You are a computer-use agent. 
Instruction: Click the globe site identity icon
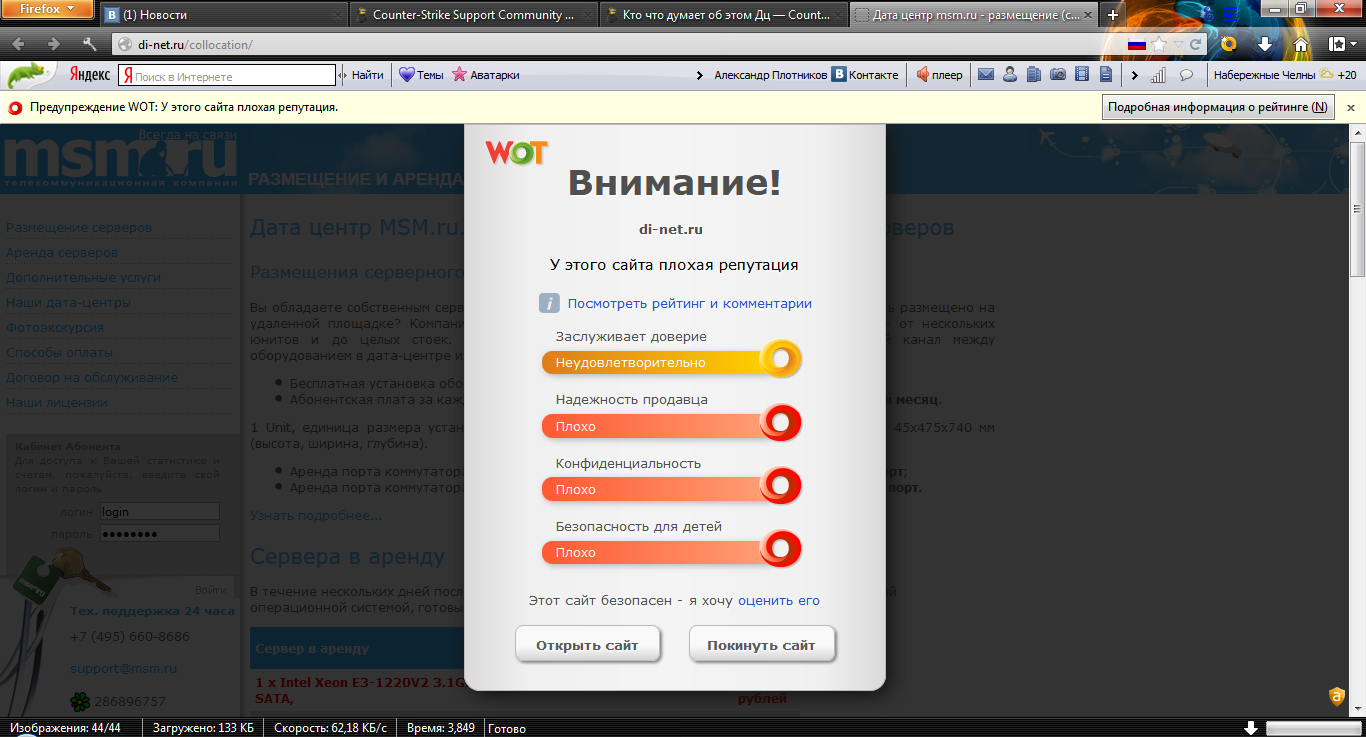(x=125, y=45)
